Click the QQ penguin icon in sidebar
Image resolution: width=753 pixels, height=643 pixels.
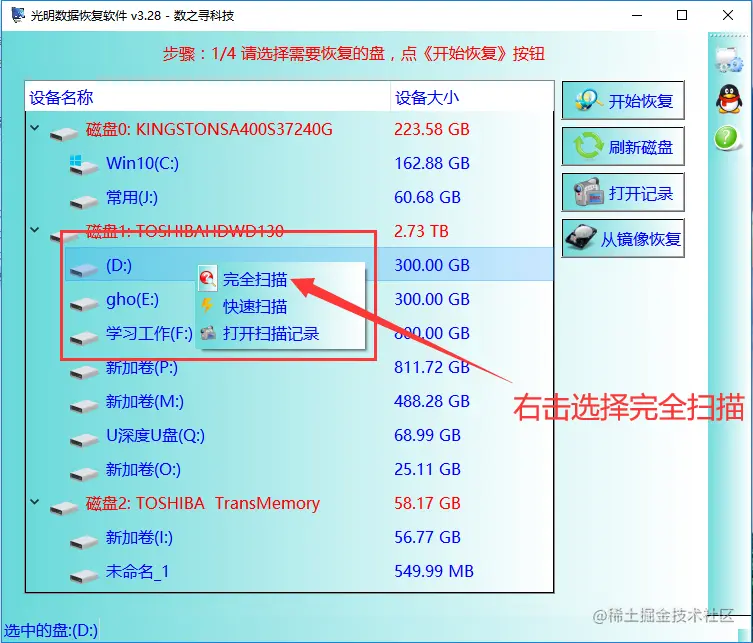(729, 99)
